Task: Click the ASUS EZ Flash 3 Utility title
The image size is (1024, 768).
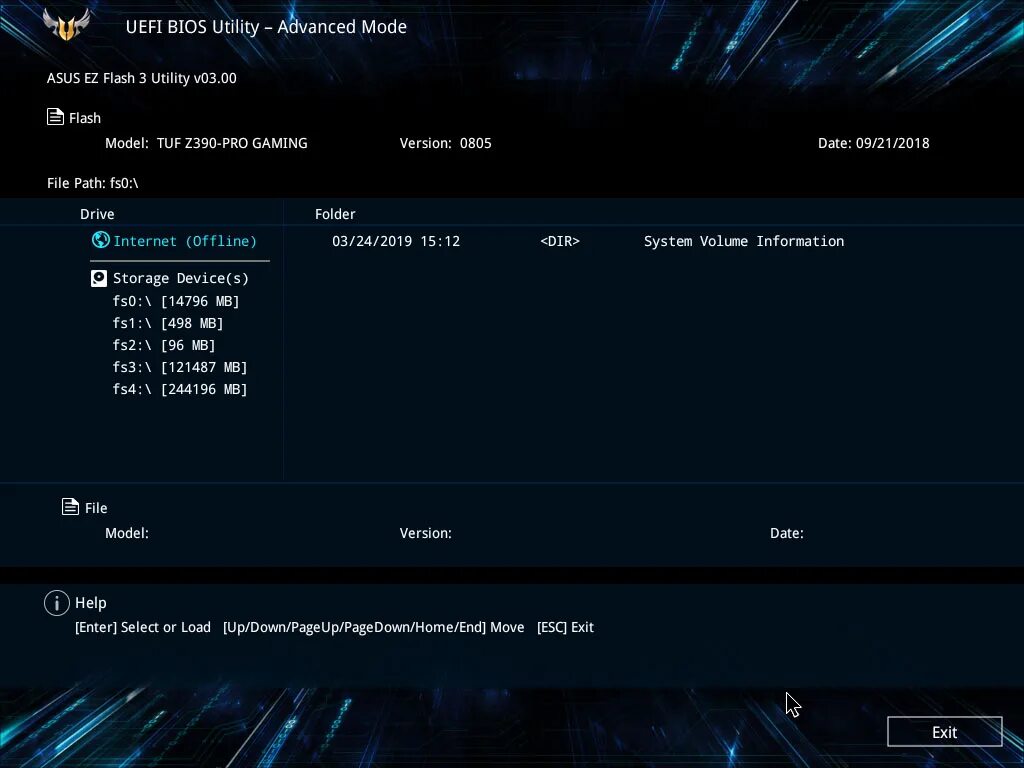Action: pyautogui.click(x=142, y=78)
